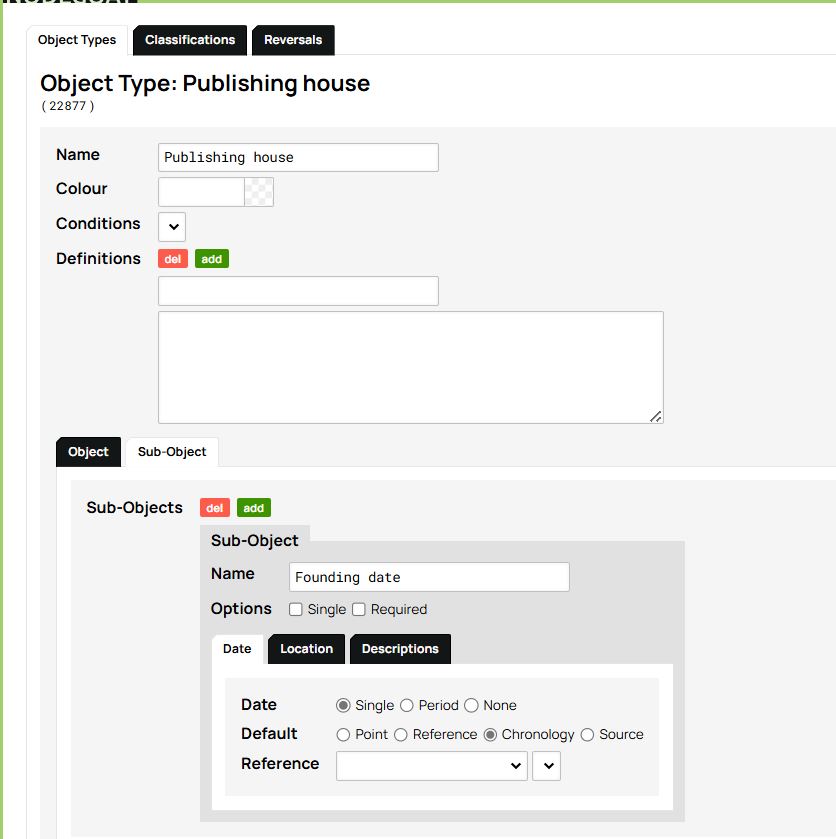Select the Date tab
The image size is (836, 839).
tap(236, 648)
